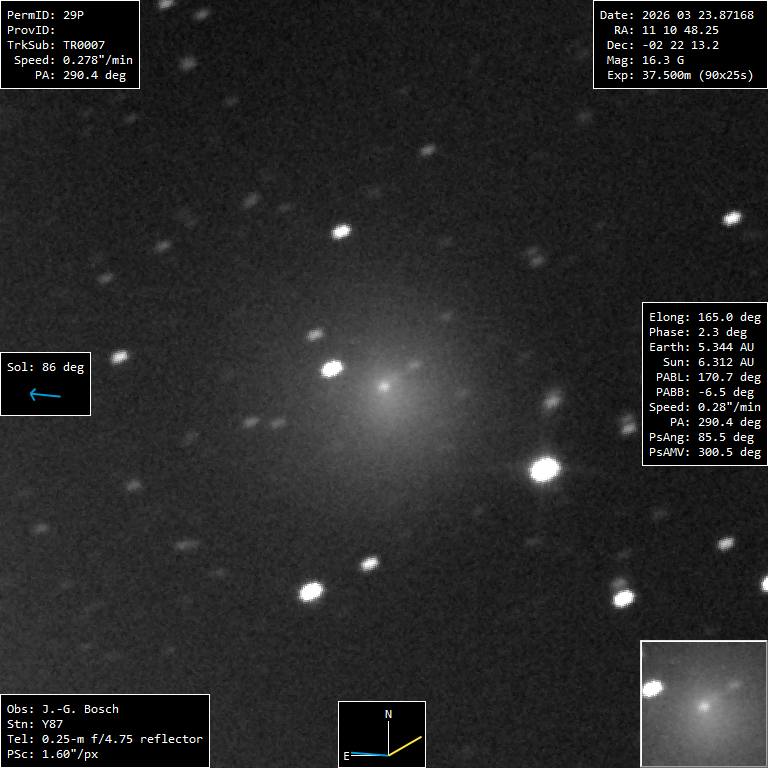Open the inset comet thumbnail image

pyautogui.click(x=703, y=703)
